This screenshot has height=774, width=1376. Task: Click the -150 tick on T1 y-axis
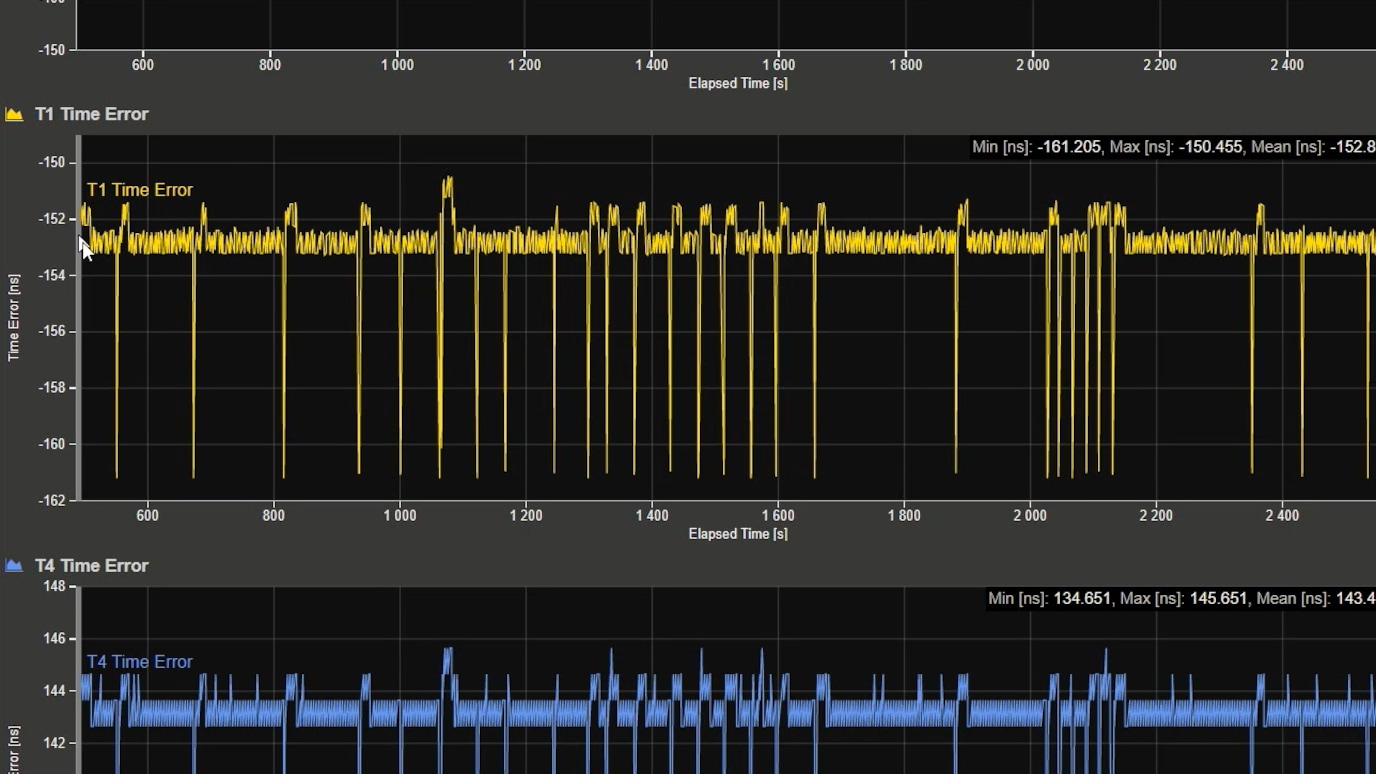pyautogui.click(x=52, y=162)
